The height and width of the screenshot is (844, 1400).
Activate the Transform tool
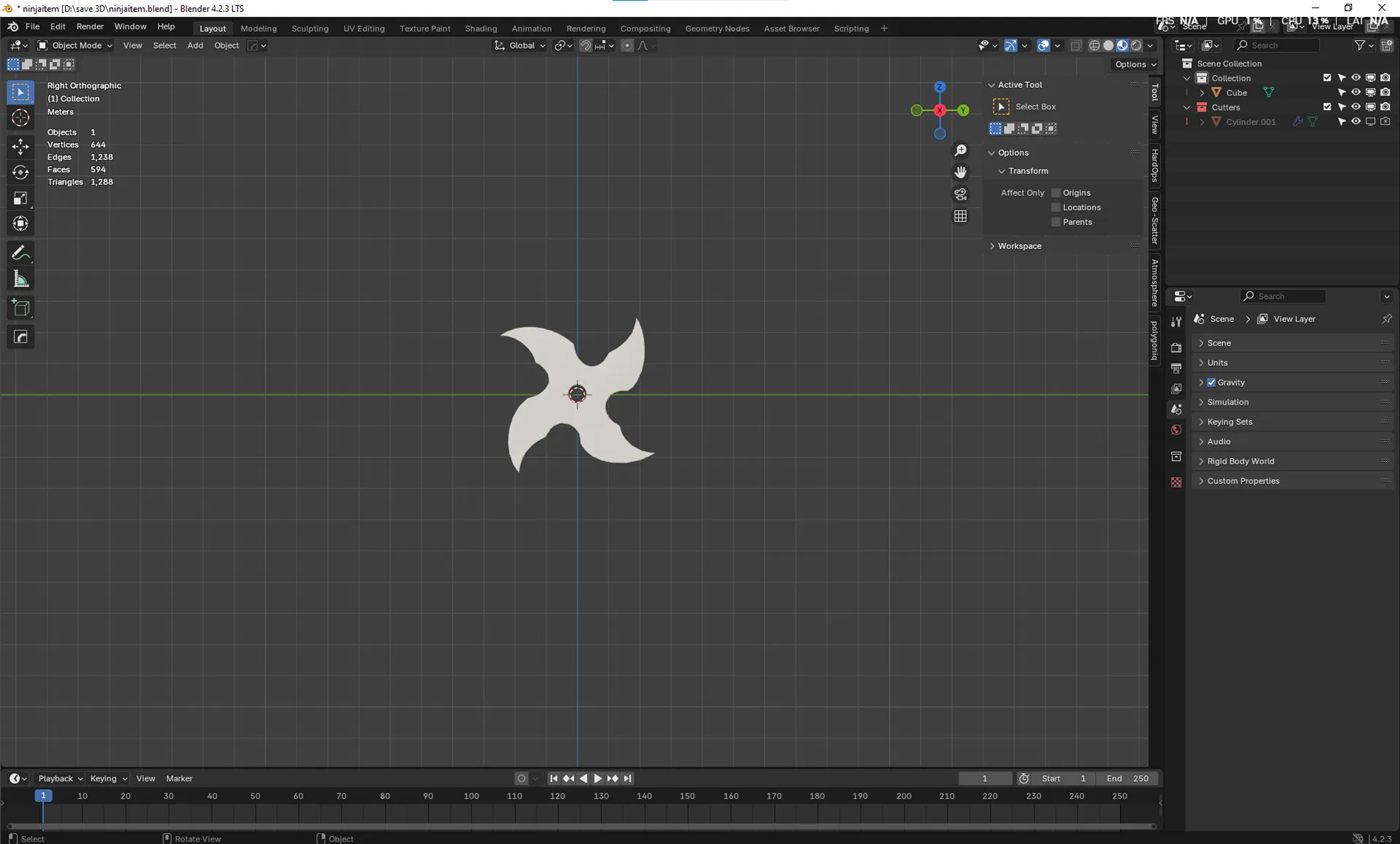(x=20, y=224)
